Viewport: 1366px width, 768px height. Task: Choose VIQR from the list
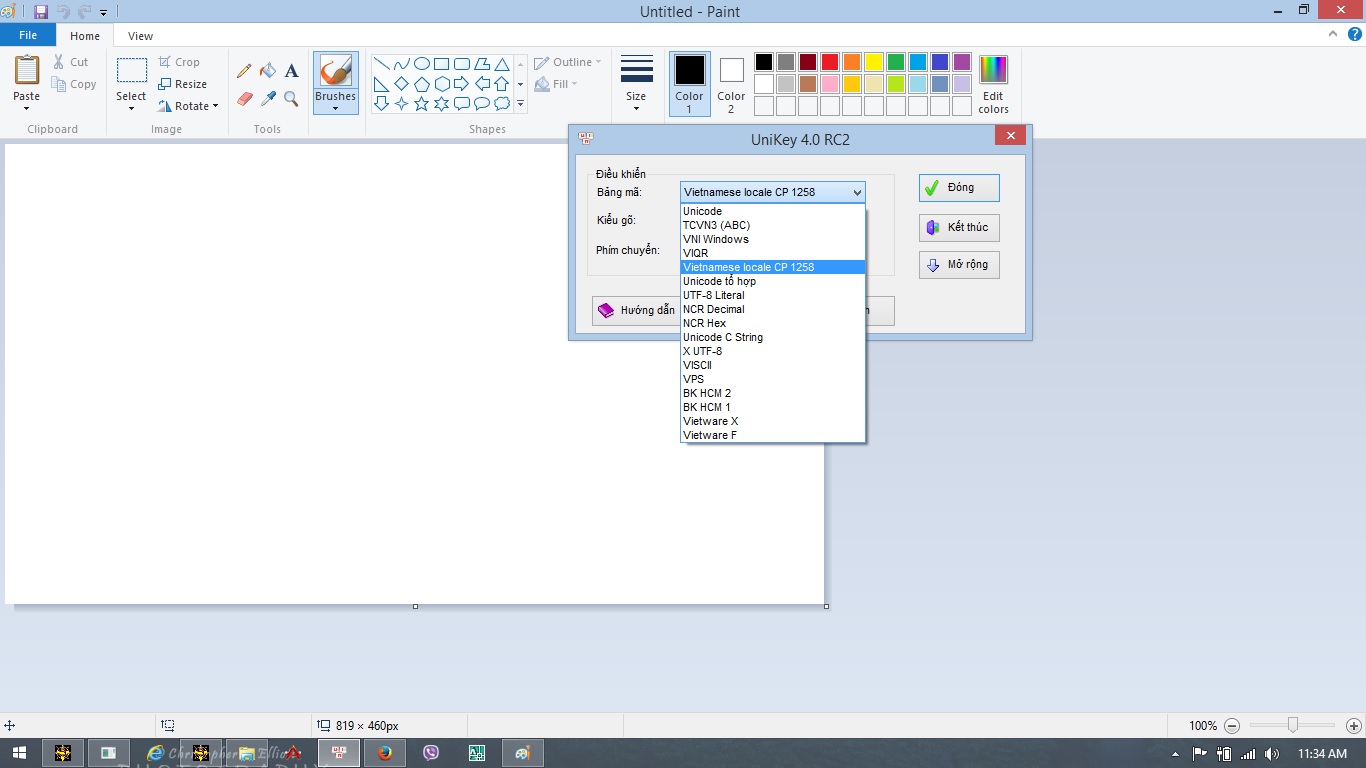tap(772, 253)
